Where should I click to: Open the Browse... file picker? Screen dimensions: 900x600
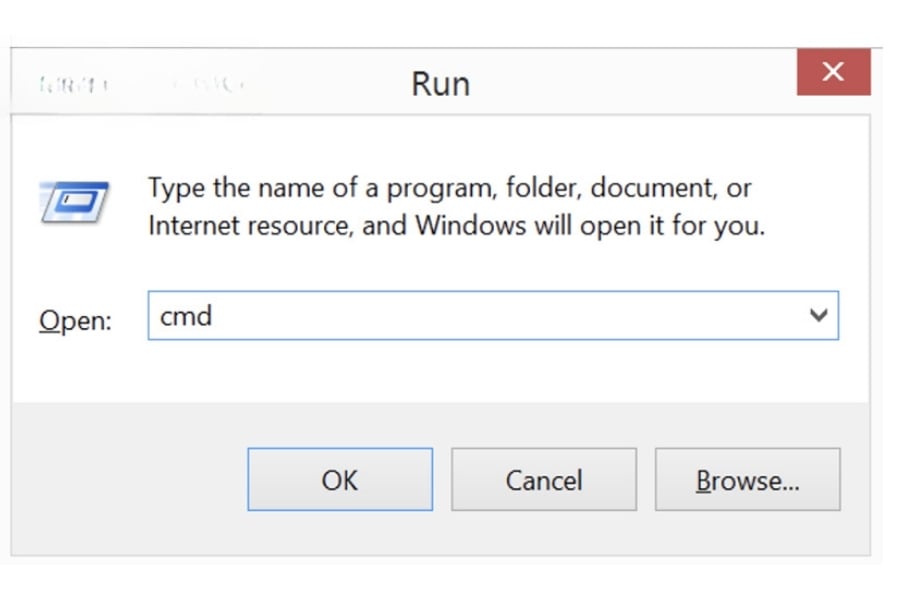pos(747,480)
